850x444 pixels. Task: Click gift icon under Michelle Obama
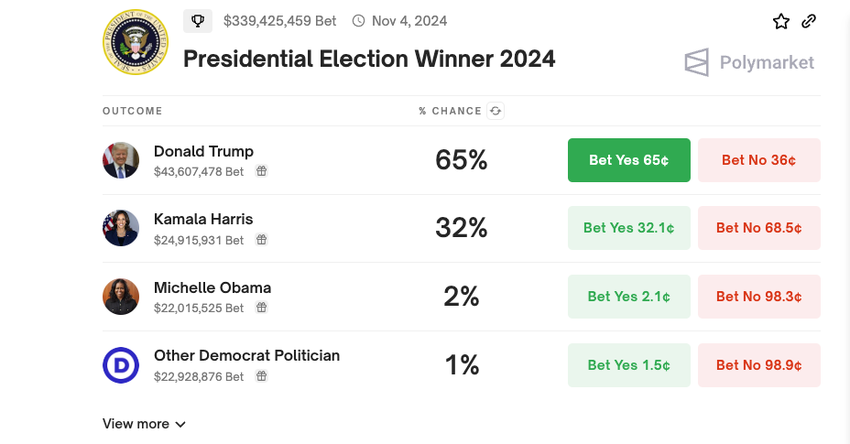[261, 308]
